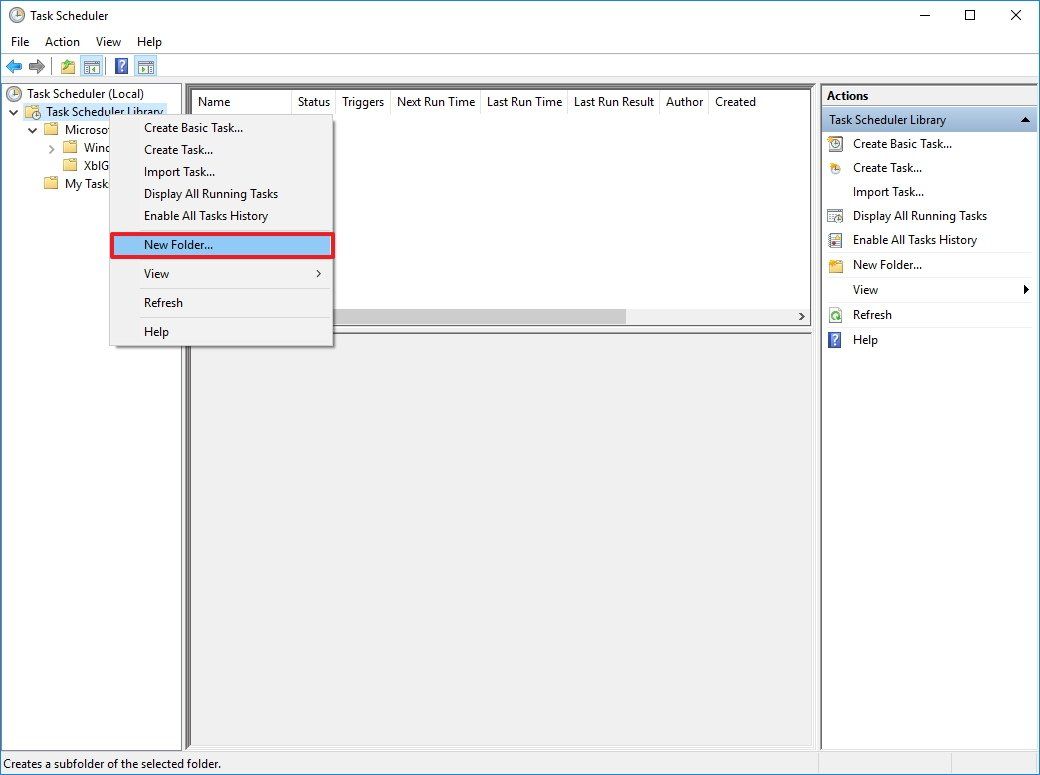Toggle the Show/Hide Console Tree toolbar icon
The width and height of the screenshot is (1040, 775).
[x=92, y=66]
